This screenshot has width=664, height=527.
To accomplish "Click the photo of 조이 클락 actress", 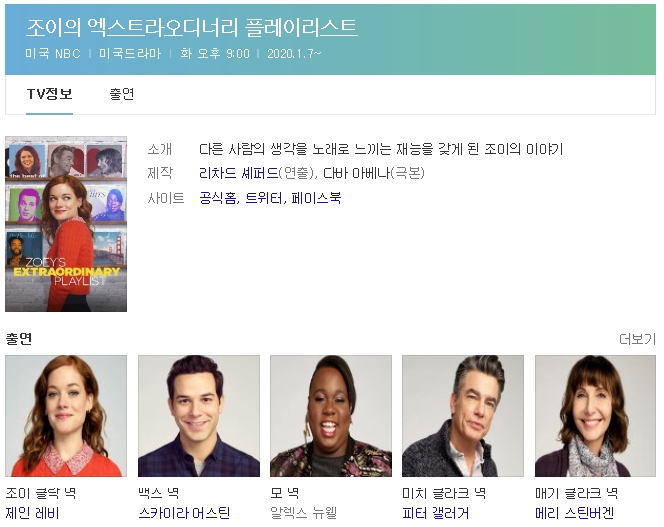I will [66, 416].
